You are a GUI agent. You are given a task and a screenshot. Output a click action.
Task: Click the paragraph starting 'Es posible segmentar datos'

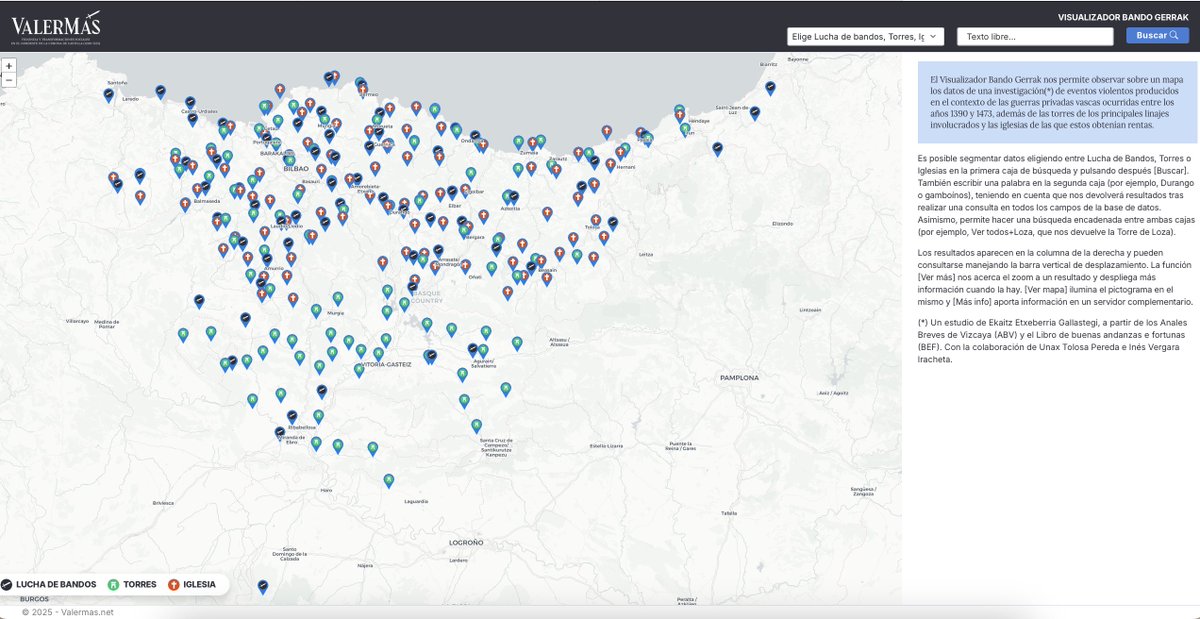[1056, 195]
